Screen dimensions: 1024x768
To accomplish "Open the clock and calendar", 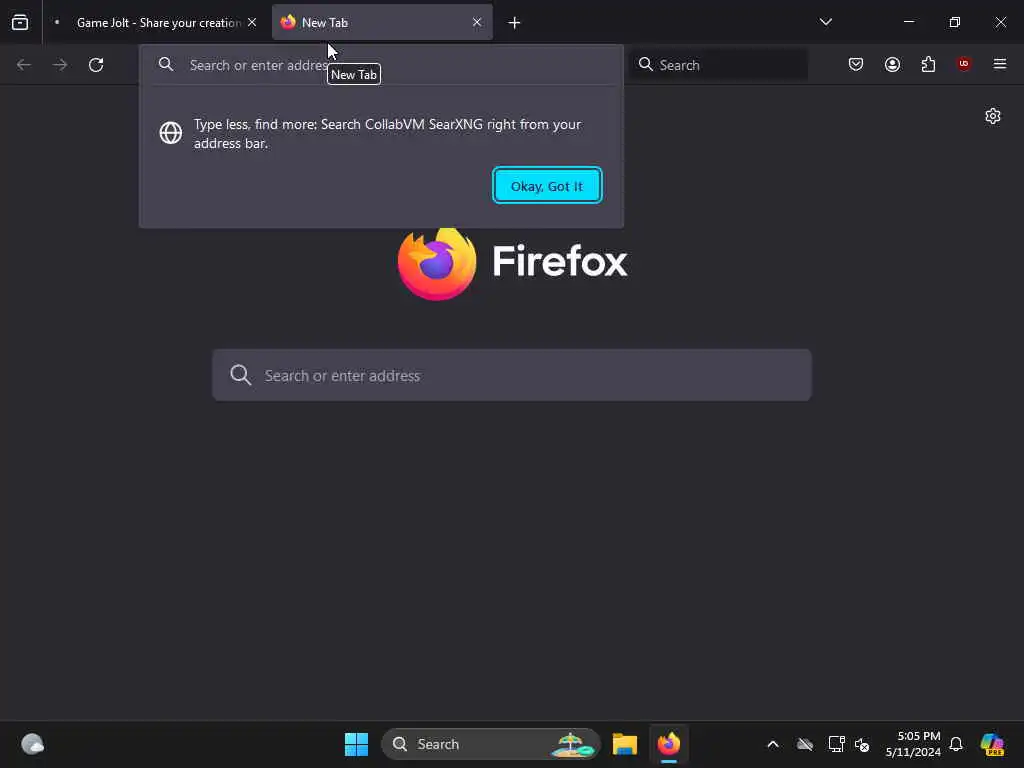I will (913, 744).
